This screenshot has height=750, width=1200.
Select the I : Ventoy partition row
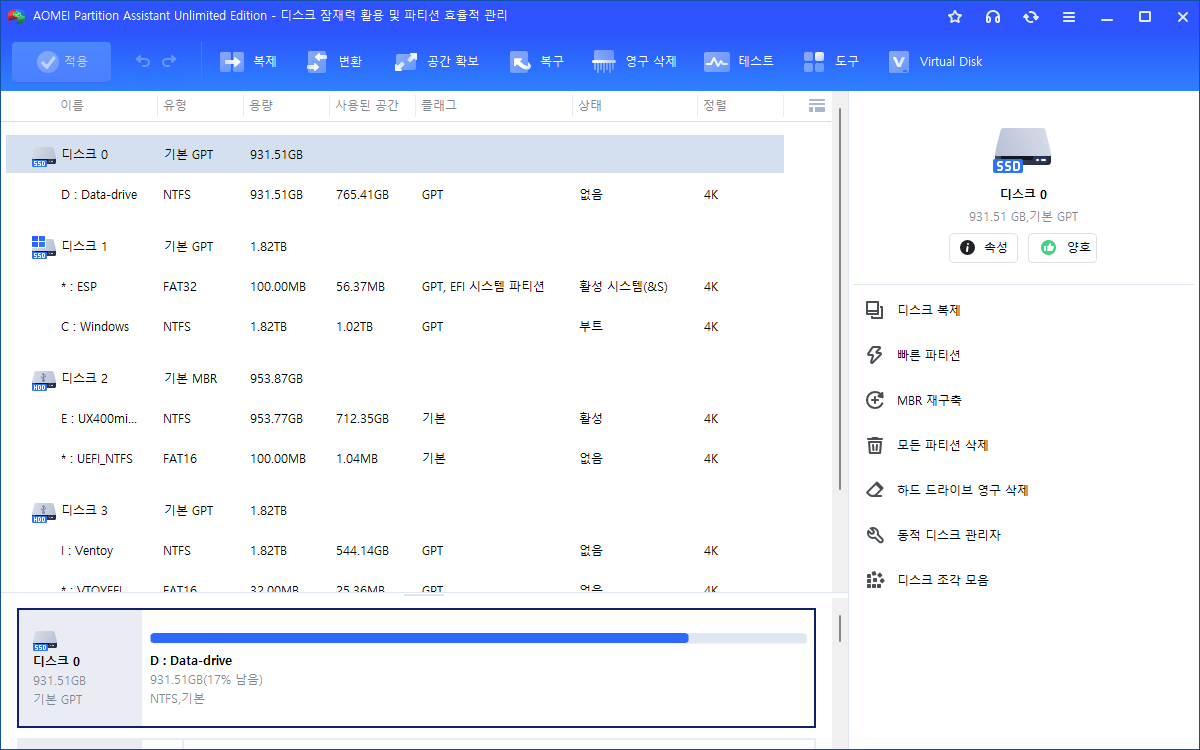395,551
